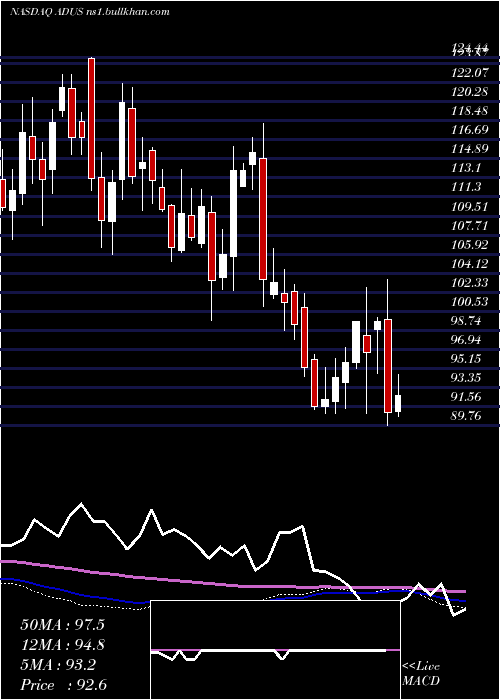Click the 114.89 price axis label
Image resolution: width=500 pixels, height=700 pixels.
coord(471,149)
